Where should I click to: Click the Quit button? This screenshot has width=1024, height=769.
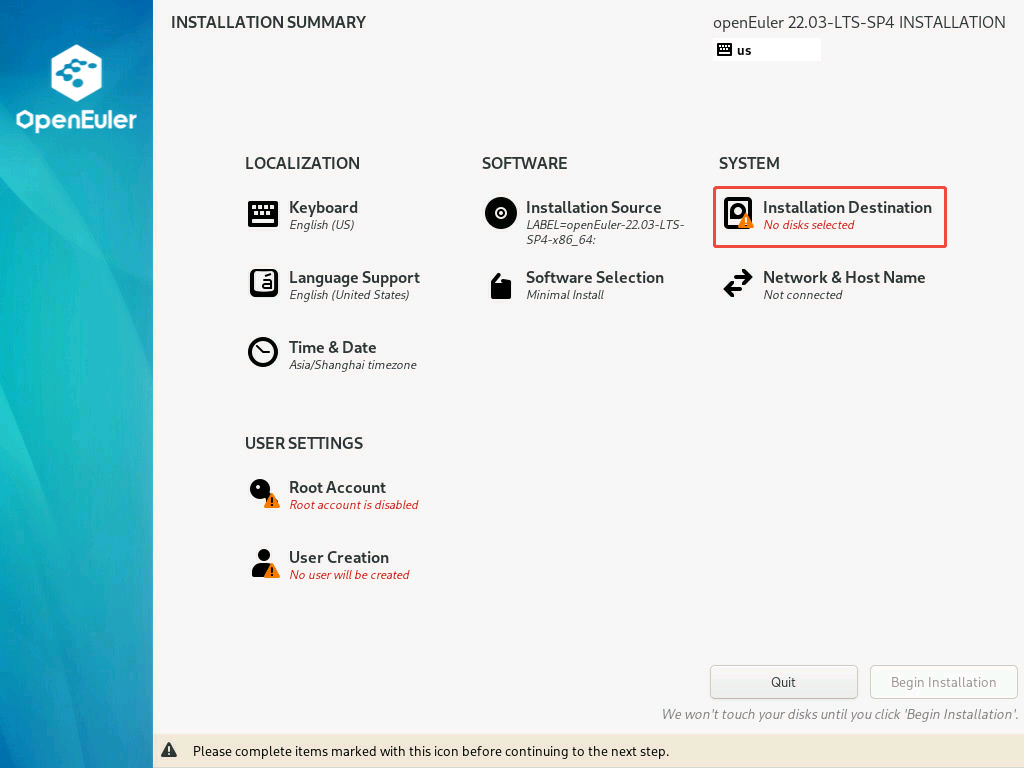coord(784,682)
